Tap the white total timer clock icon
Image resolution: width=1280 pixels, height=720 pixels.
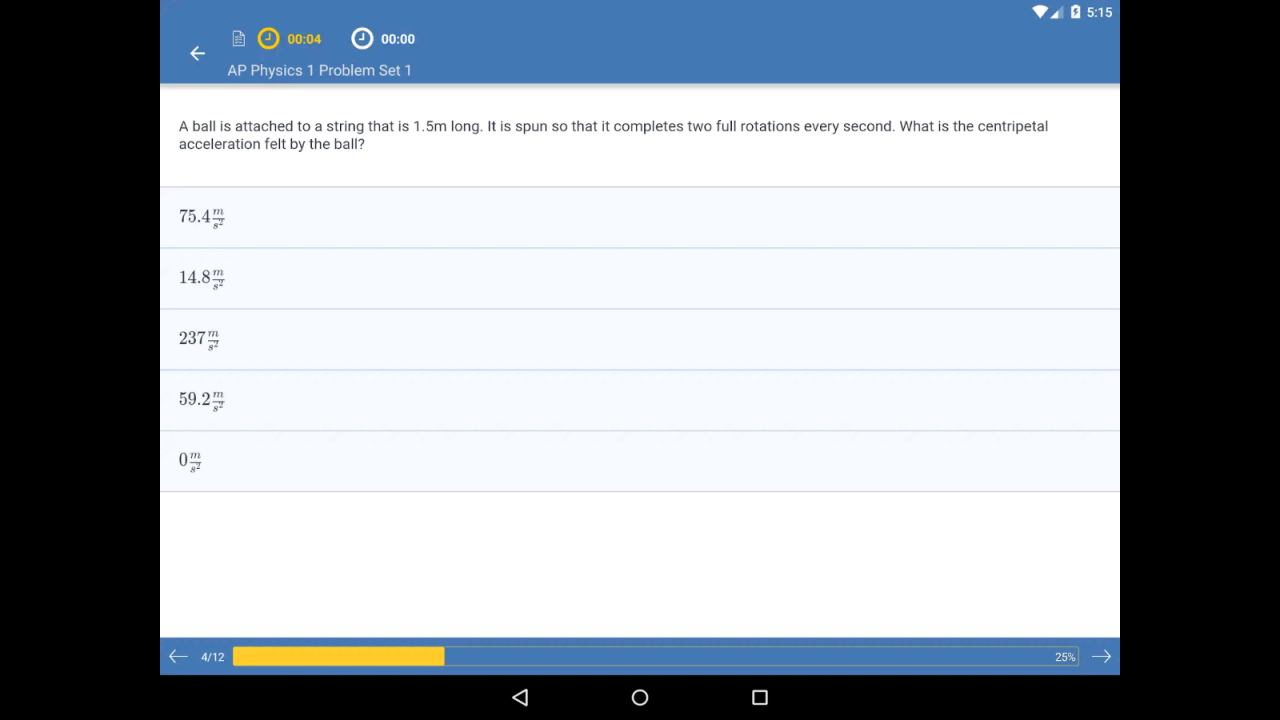(362, 39)
